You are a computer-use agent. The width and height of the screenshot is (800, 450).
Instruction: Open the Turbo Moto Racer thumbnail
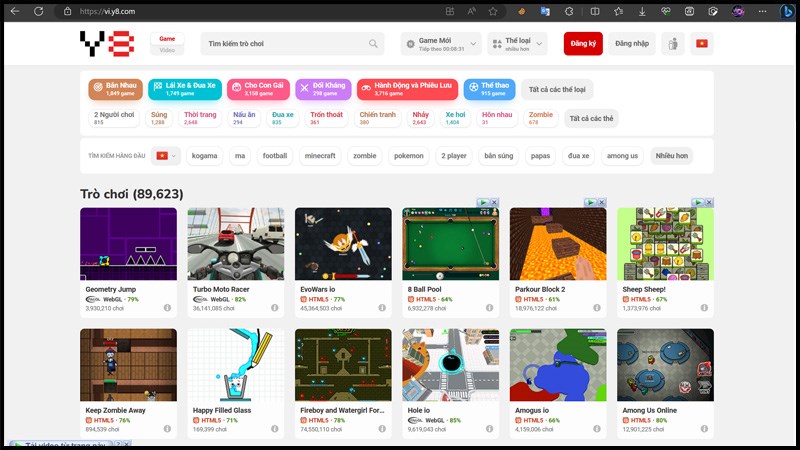(235, 244)
